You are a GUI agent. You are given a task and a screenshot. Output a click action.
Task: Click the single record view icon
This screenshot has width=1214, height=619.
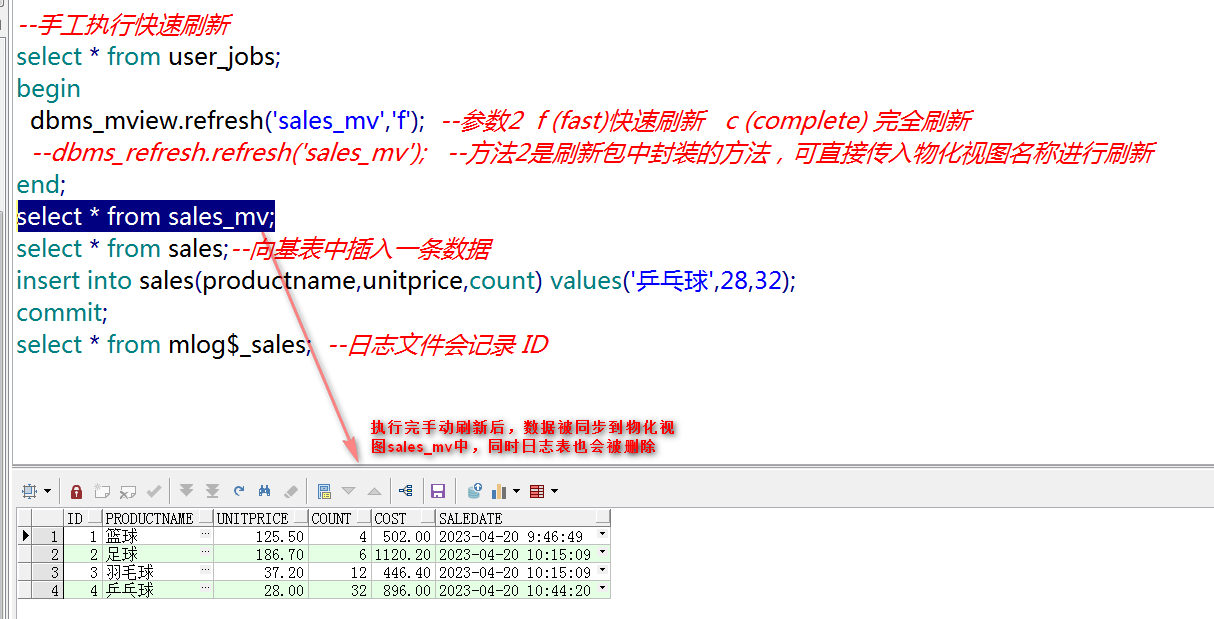[x=324, y=491]
